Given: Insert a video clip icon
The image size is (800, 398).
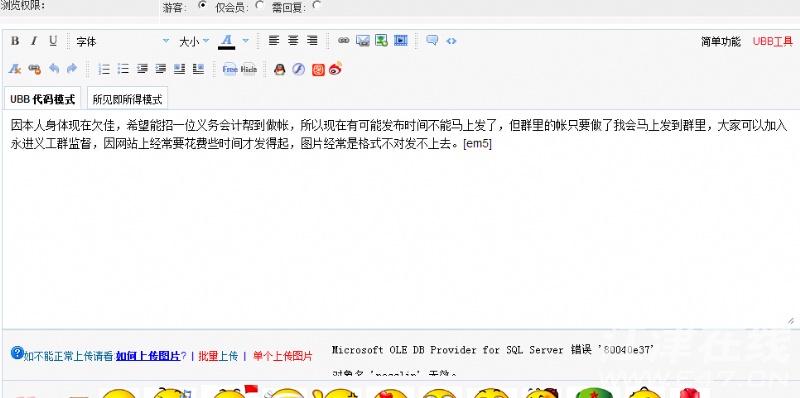Looking at the screenshot, I should point(401,41).
